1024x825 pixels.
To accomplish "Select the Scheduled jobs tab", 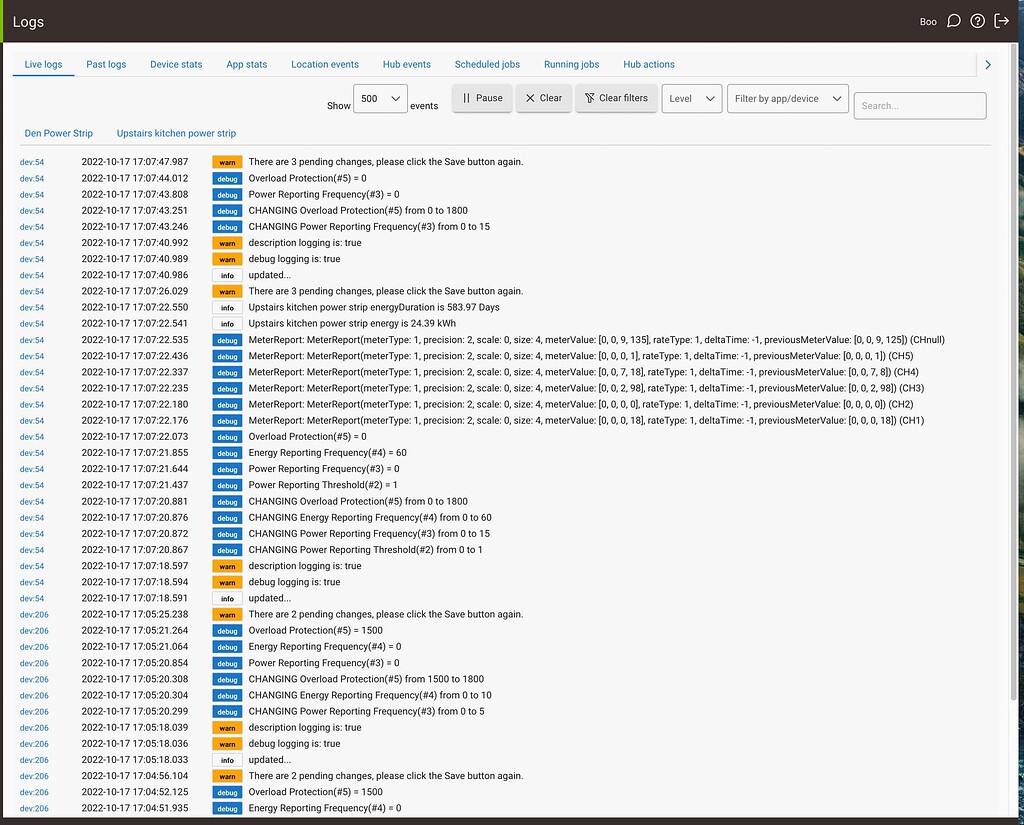I will click(x=487, y=64).
